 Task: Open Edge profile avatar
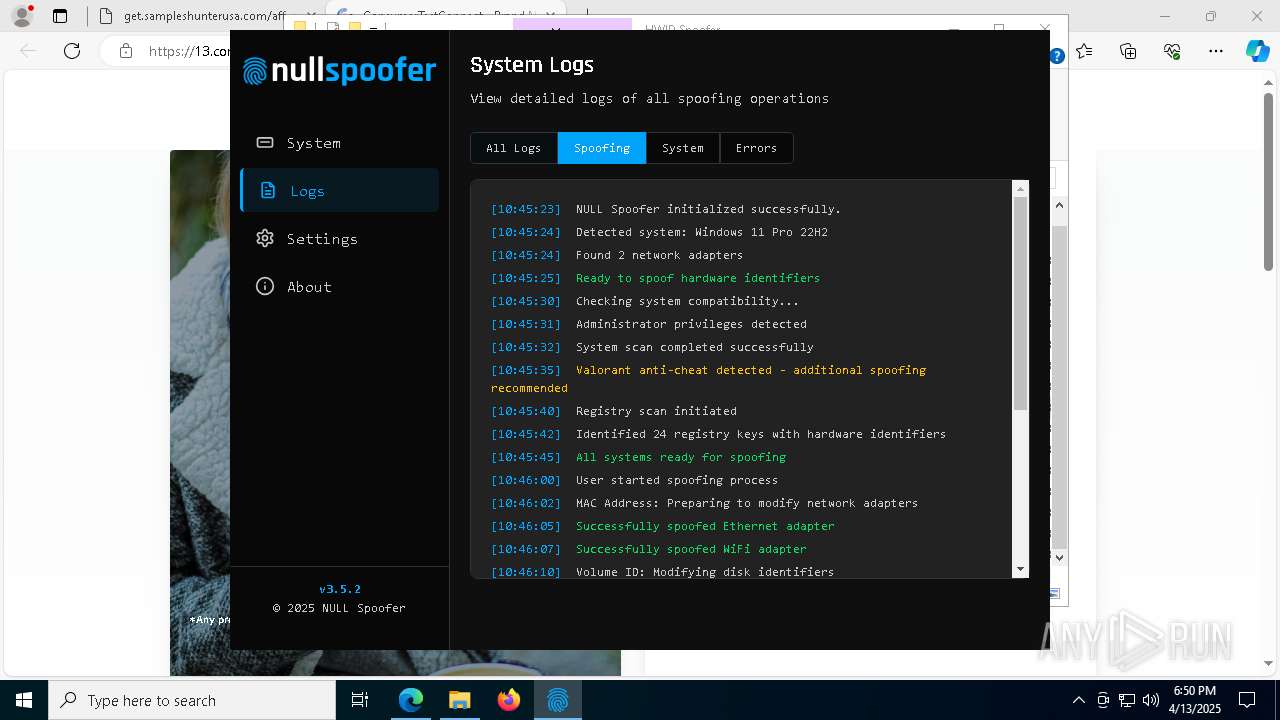pyautogui.click(x=22, y=16)
